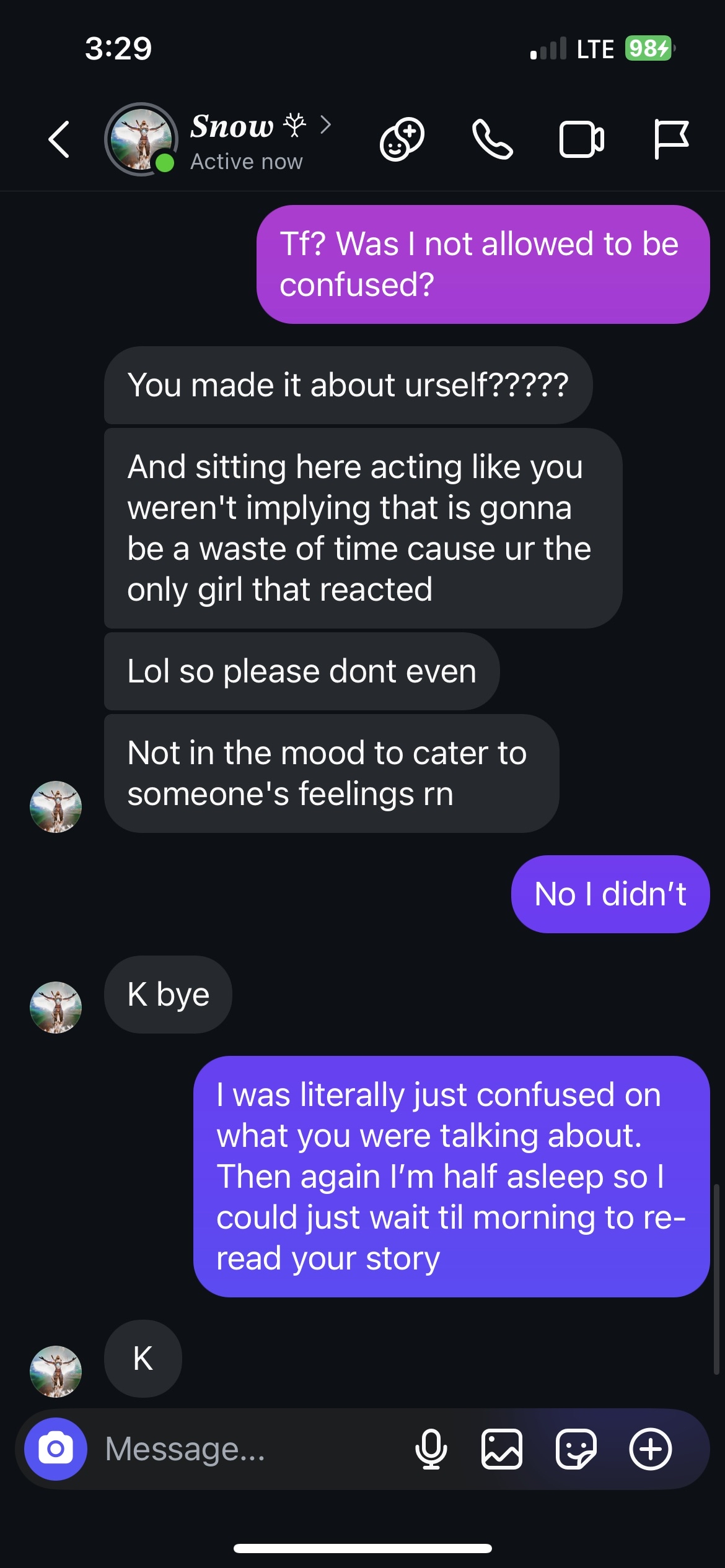Image resolution: width=725 pixels, height=1568 pixels.
Task: Open the sticker picker icon
Action: (576, 1448)
